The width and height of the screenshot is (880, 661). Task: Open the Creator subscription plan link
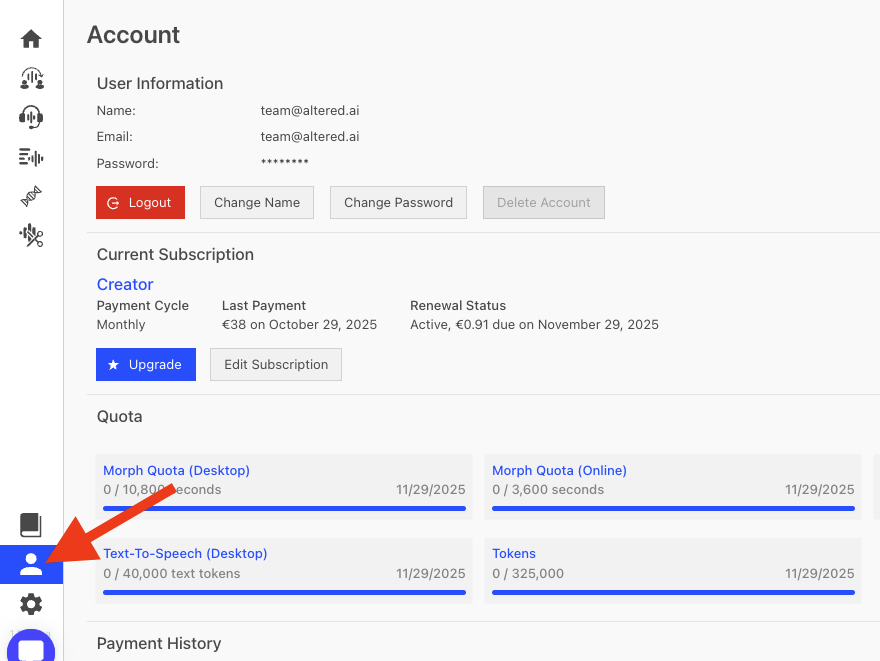(x=125, y=284)
